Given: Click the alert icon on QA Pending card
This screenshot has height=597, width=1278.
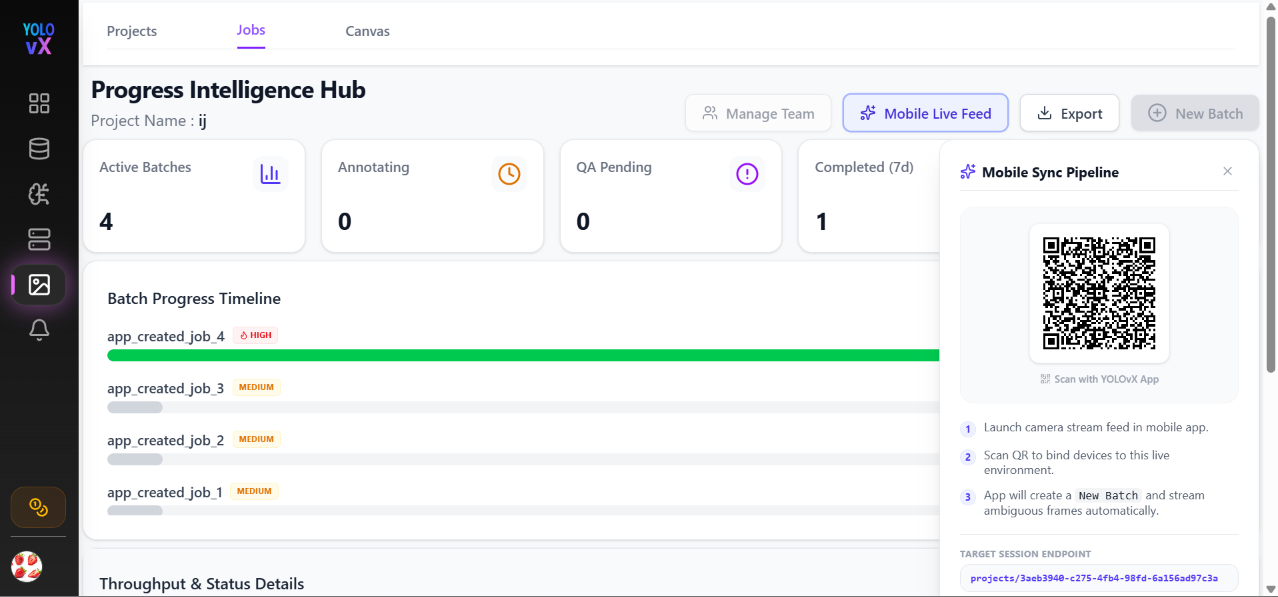Looking at the screenshot, I should tap(747, 174).
